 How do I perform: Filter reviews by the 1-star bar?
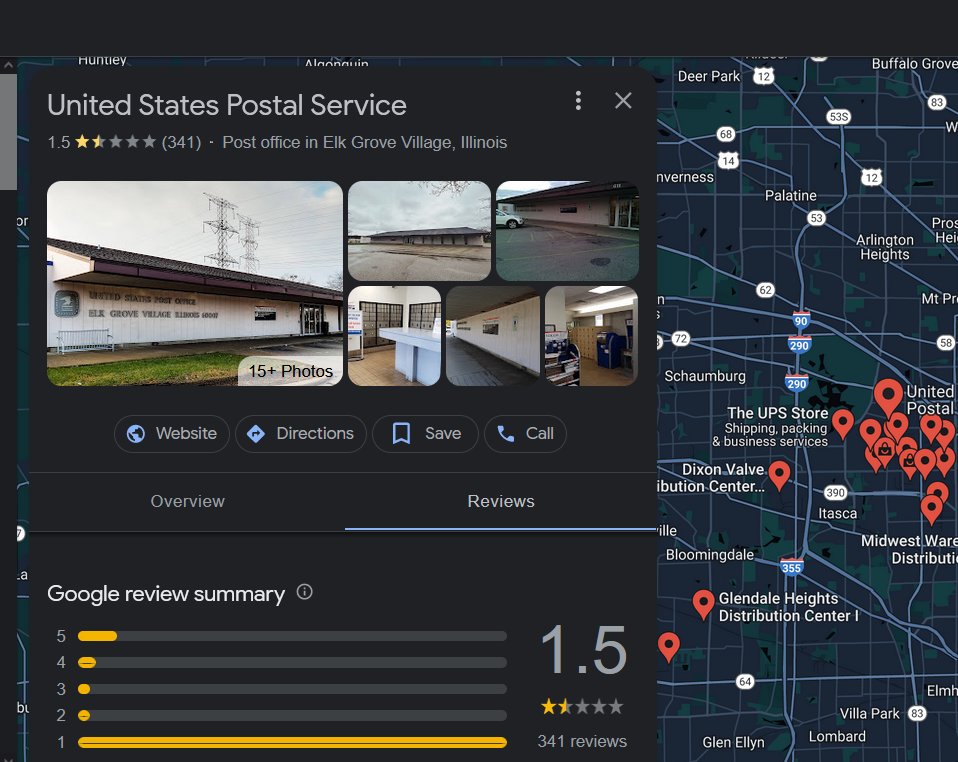point(292,742)
